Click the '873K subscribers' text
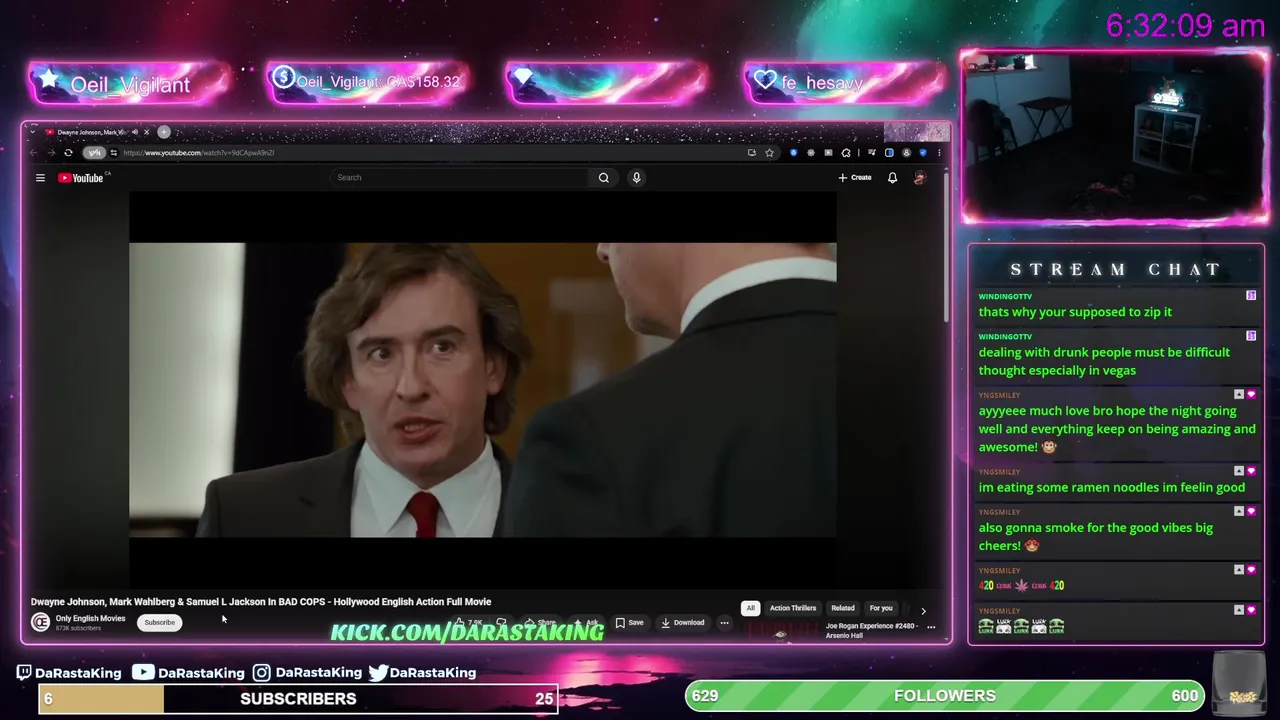1280x720 pixels. pyautogui.click(x=78, y=628)
